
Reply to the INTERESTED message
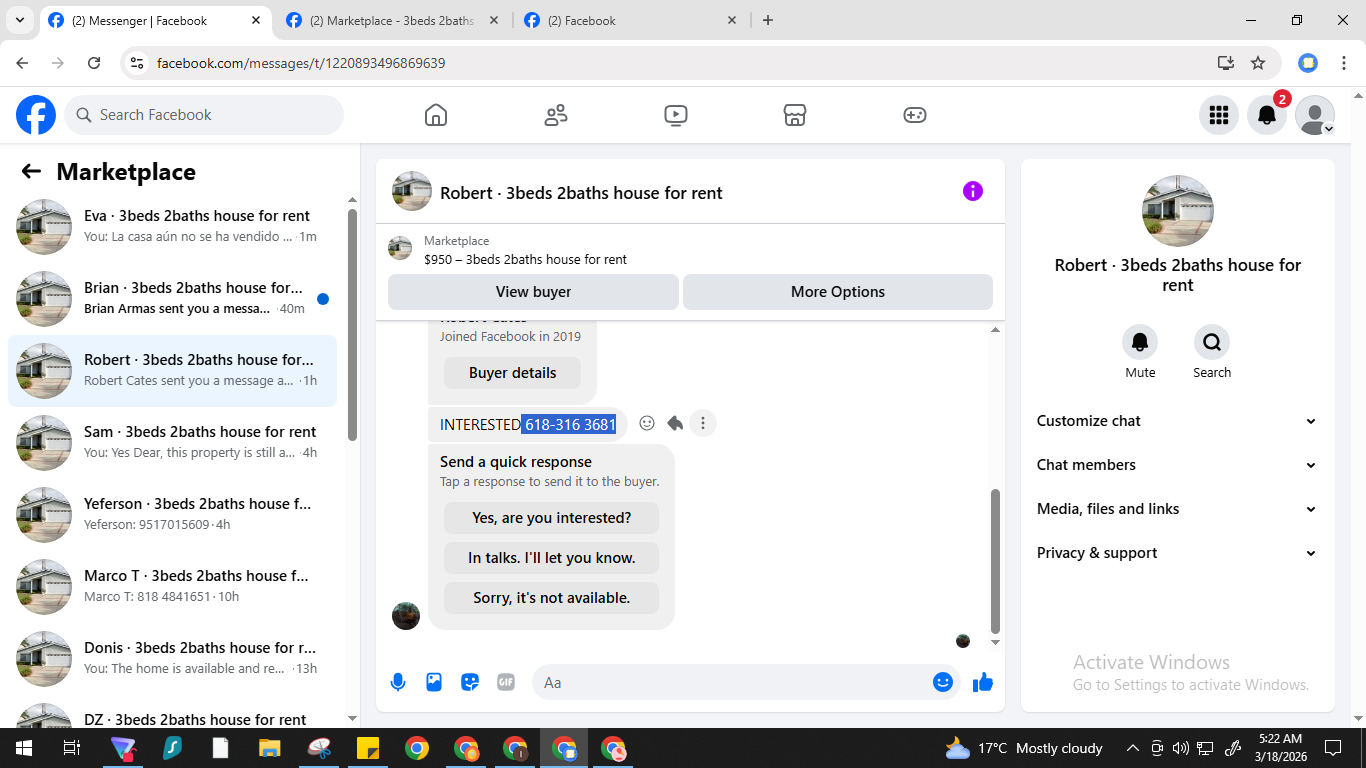[675, 424]
